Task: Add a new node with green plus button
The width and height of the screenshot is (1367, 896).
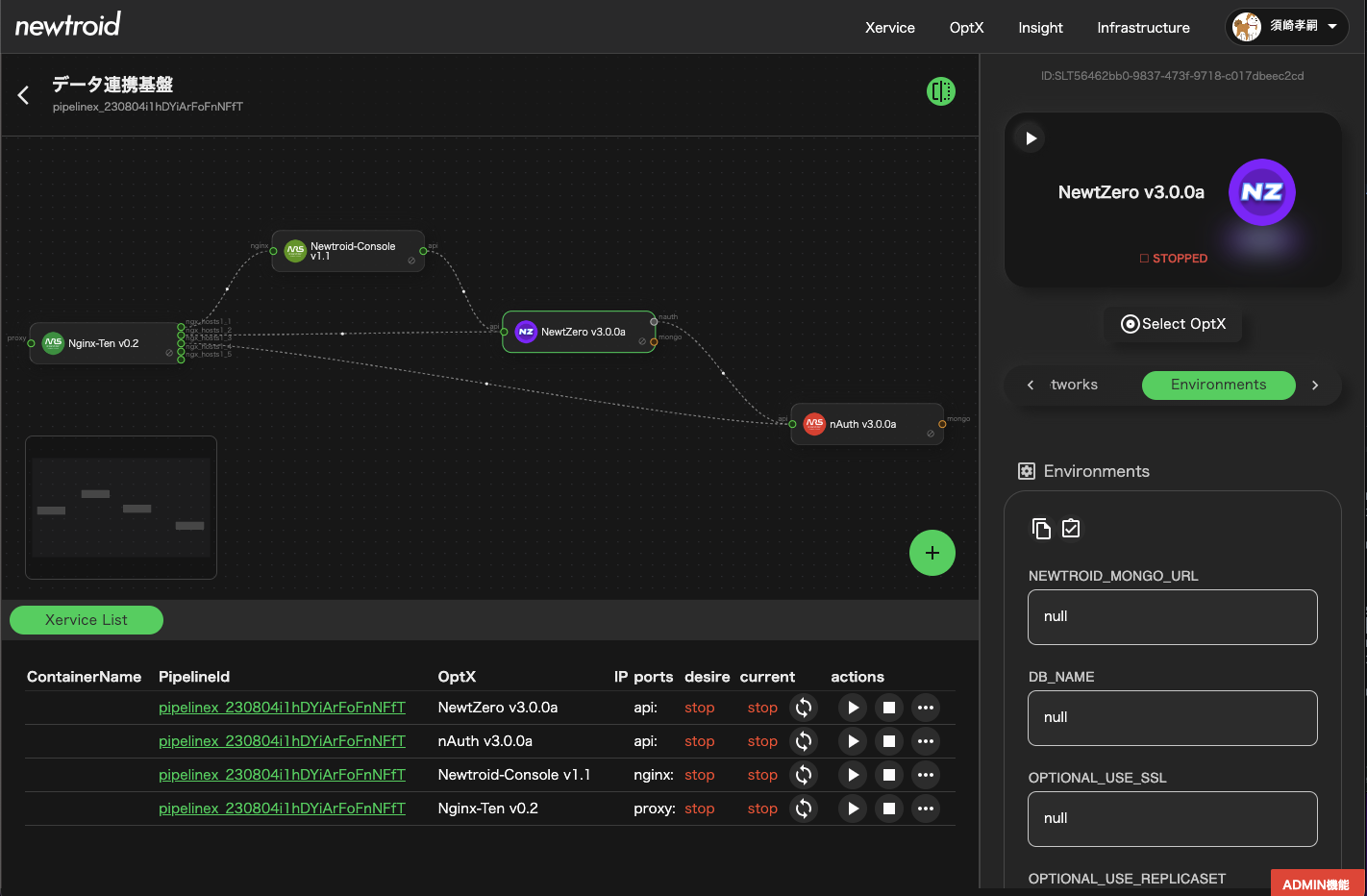Action: (932, 553)
